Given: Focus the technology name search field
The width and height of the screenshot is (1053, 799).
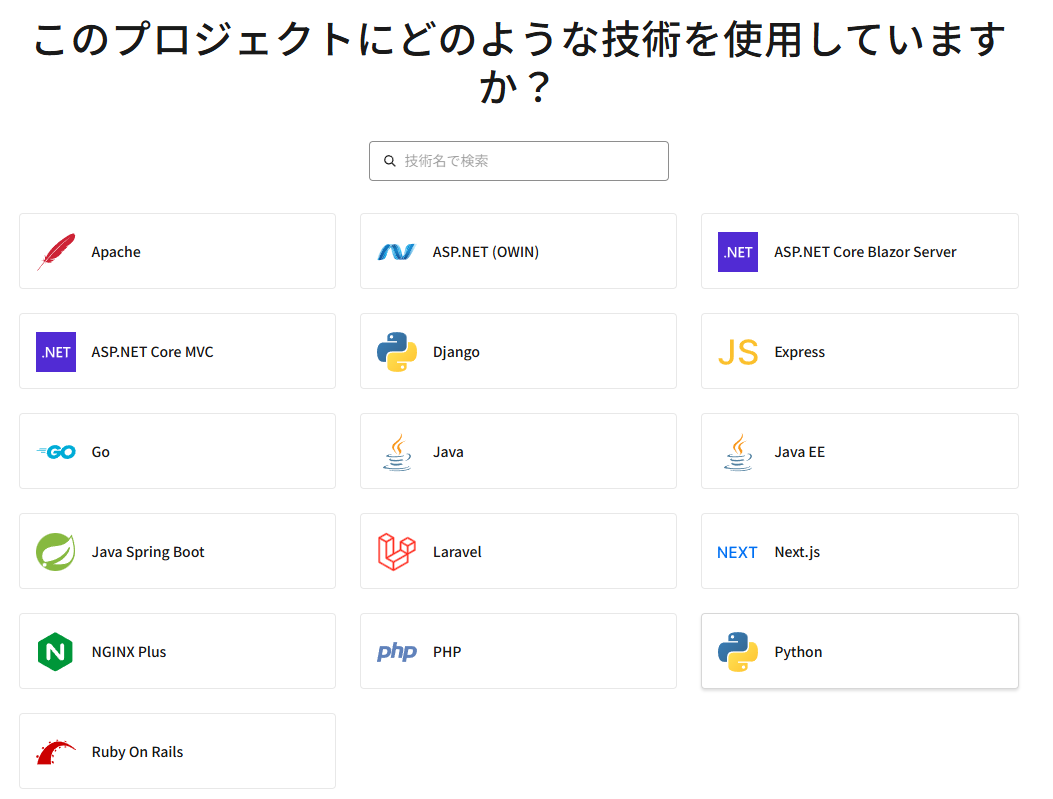Looking at the screenshot, I should click(518, 161).
